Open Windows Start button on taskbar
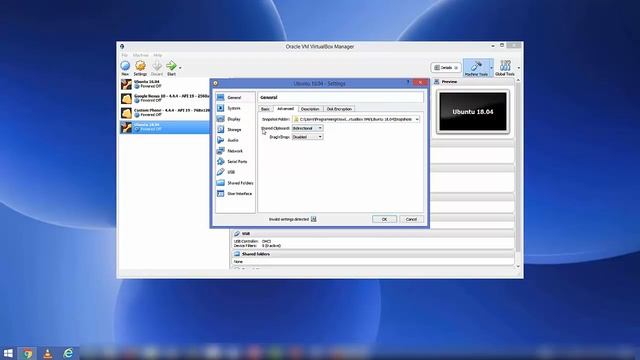The image size is (640, 360). [x=8, y=353]
